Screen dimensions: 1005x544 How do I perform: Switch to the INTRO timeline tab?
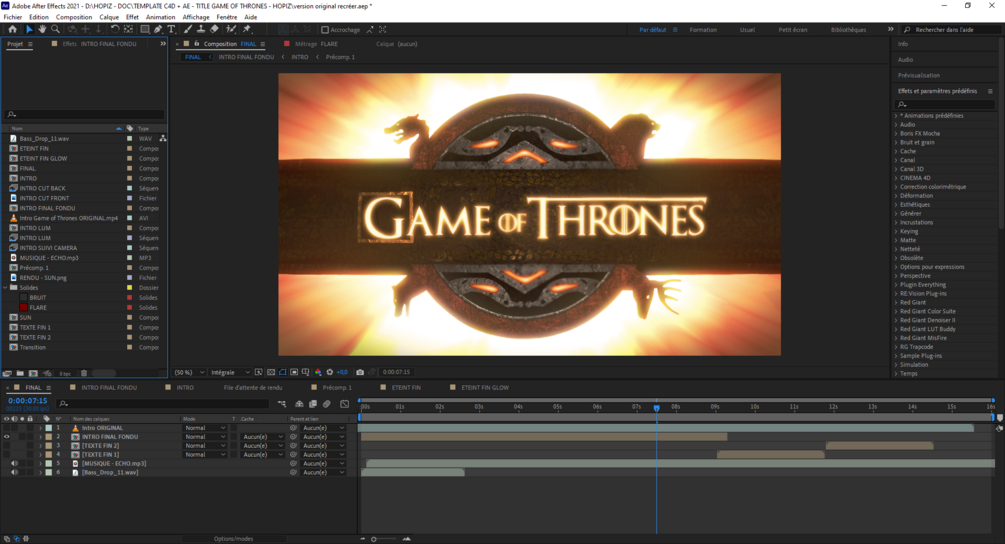(x=185, y=388)
